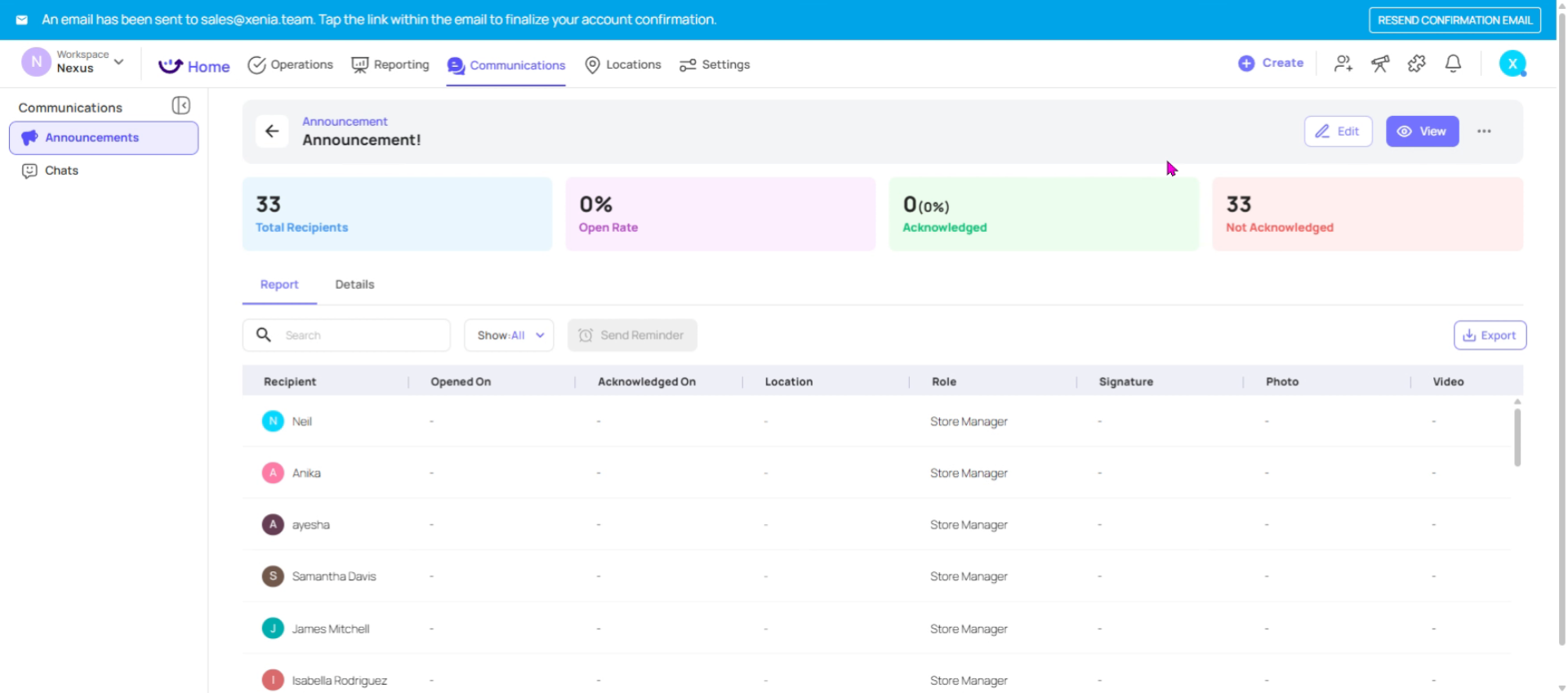Click the Export button
Image resolution: width=1568 pixels, height=693 pixels.
(1490, 335)
